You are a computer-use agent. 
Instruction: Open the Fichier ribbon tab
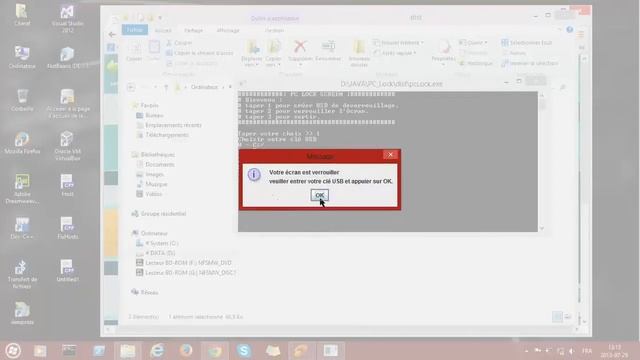[x=135, y=30]
